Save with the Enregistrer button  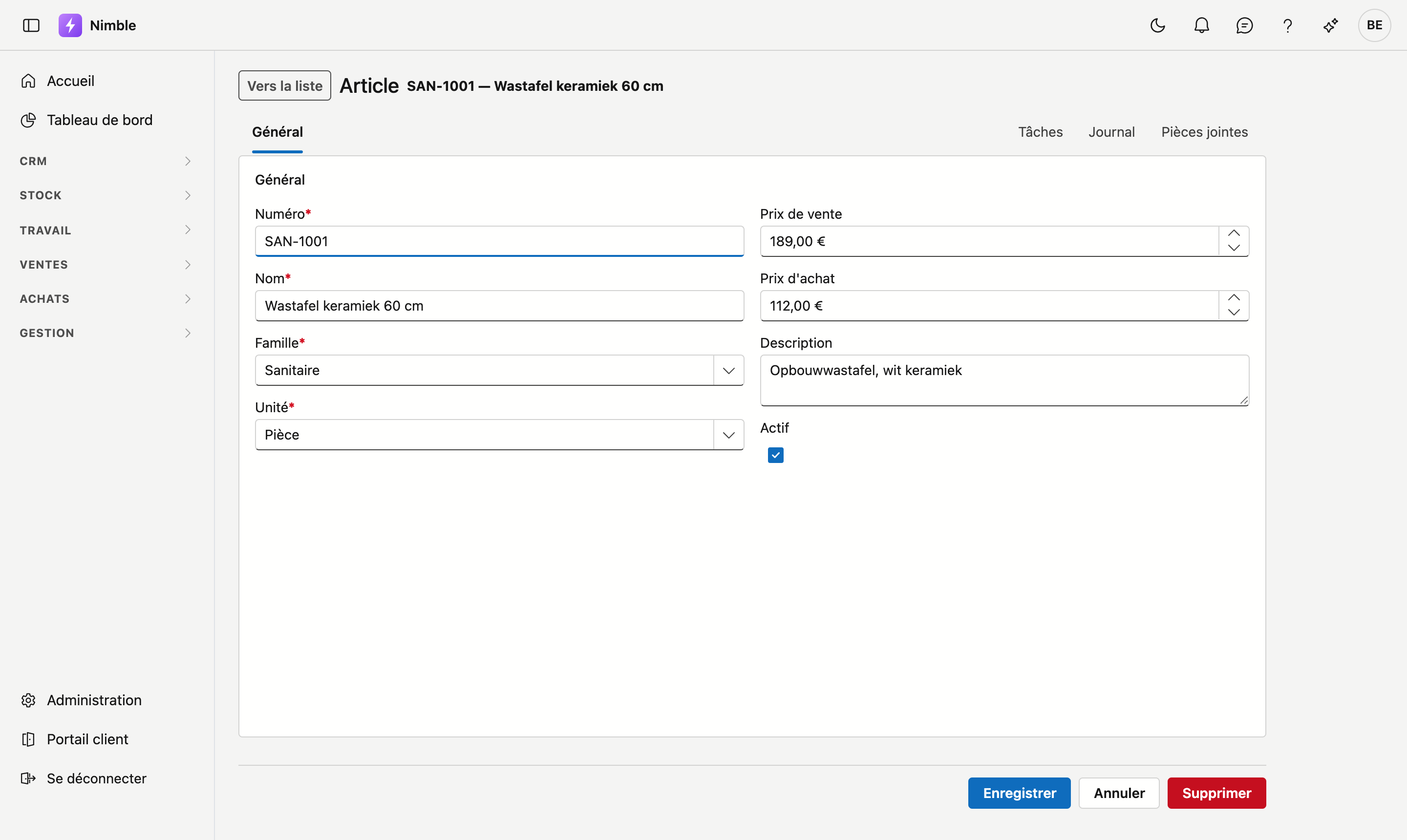(1019, 793)
